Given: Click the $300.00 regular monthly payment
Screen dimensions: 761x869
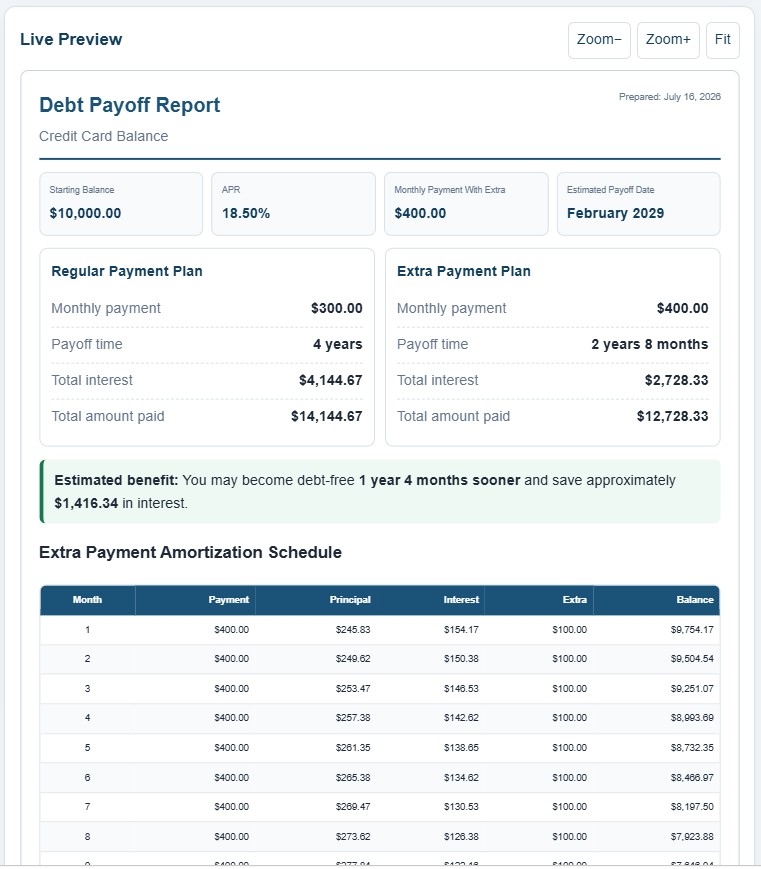Looking at the screenshot, I should 336,308.
